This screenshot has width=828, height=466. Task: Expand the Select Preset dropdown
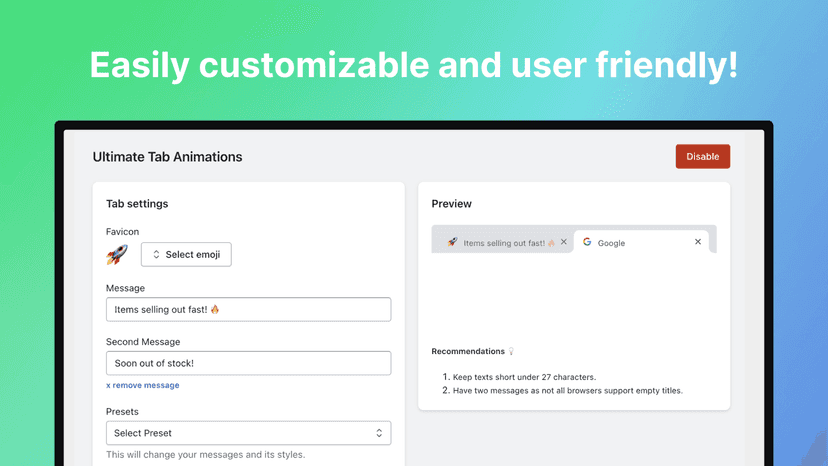click(248, 433)
